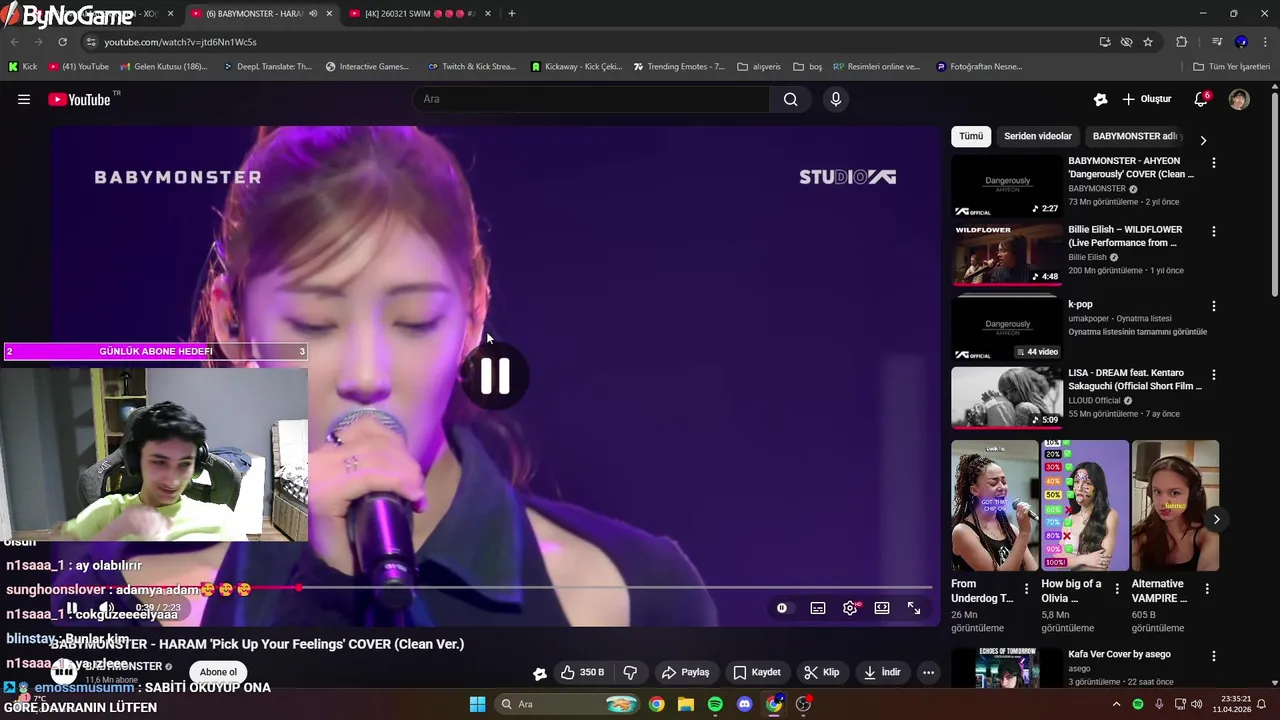Open the YouTube notifications bell
This screenshot has height=720, width=1280.
click(x=1201, y=99)
